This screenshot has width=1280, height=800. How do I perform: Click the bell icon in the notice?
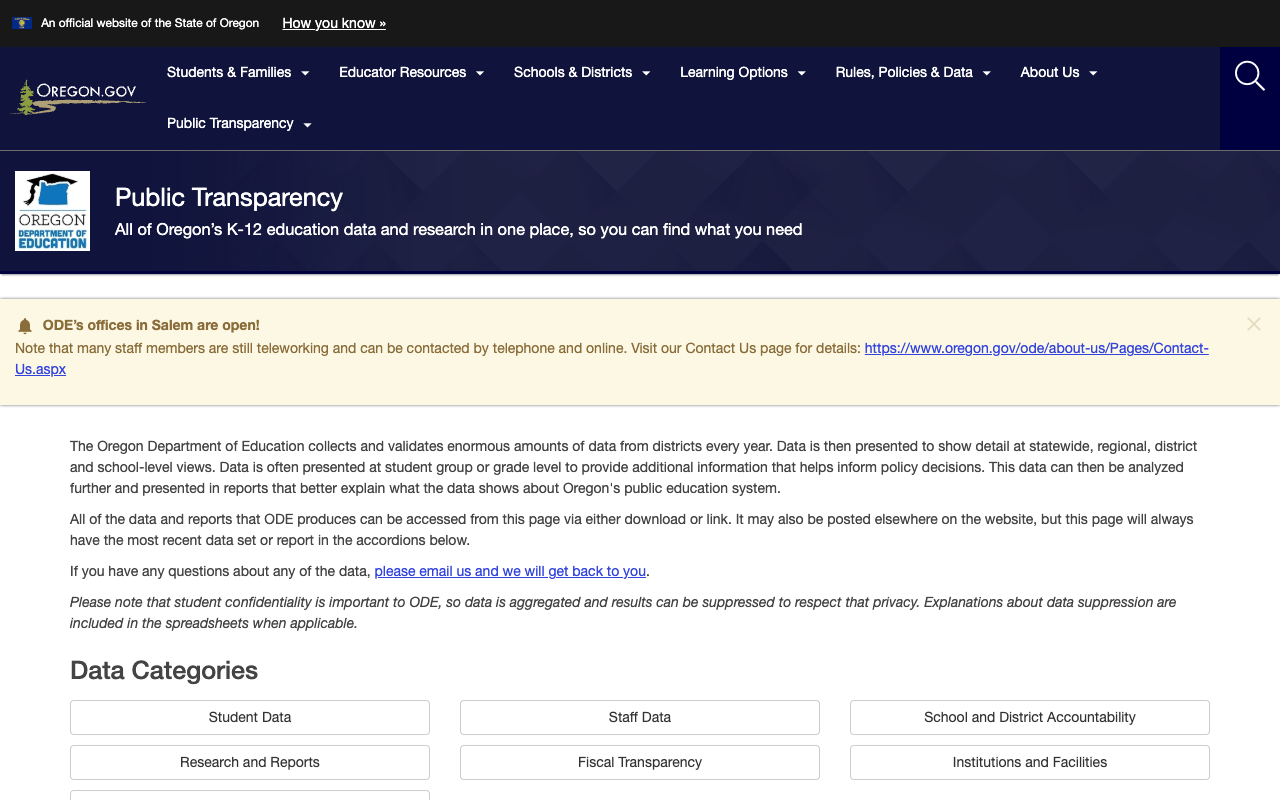[x=25, y=326]
